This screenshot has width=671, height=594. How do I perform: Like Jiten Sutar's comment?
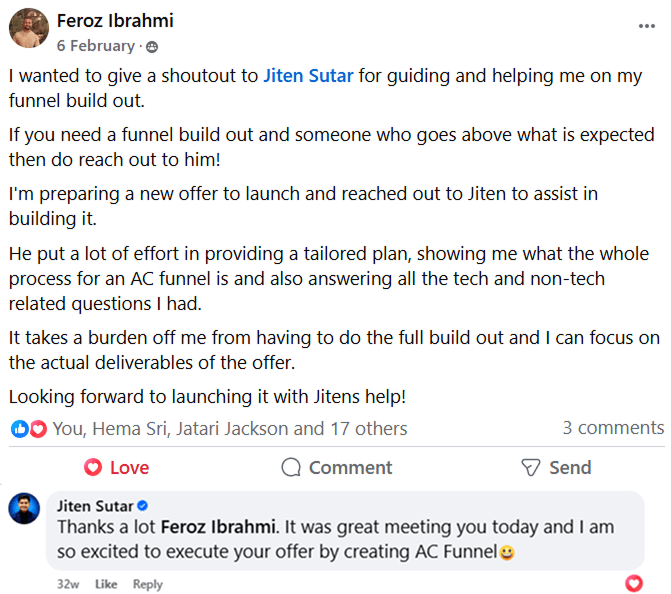(105, 584)
